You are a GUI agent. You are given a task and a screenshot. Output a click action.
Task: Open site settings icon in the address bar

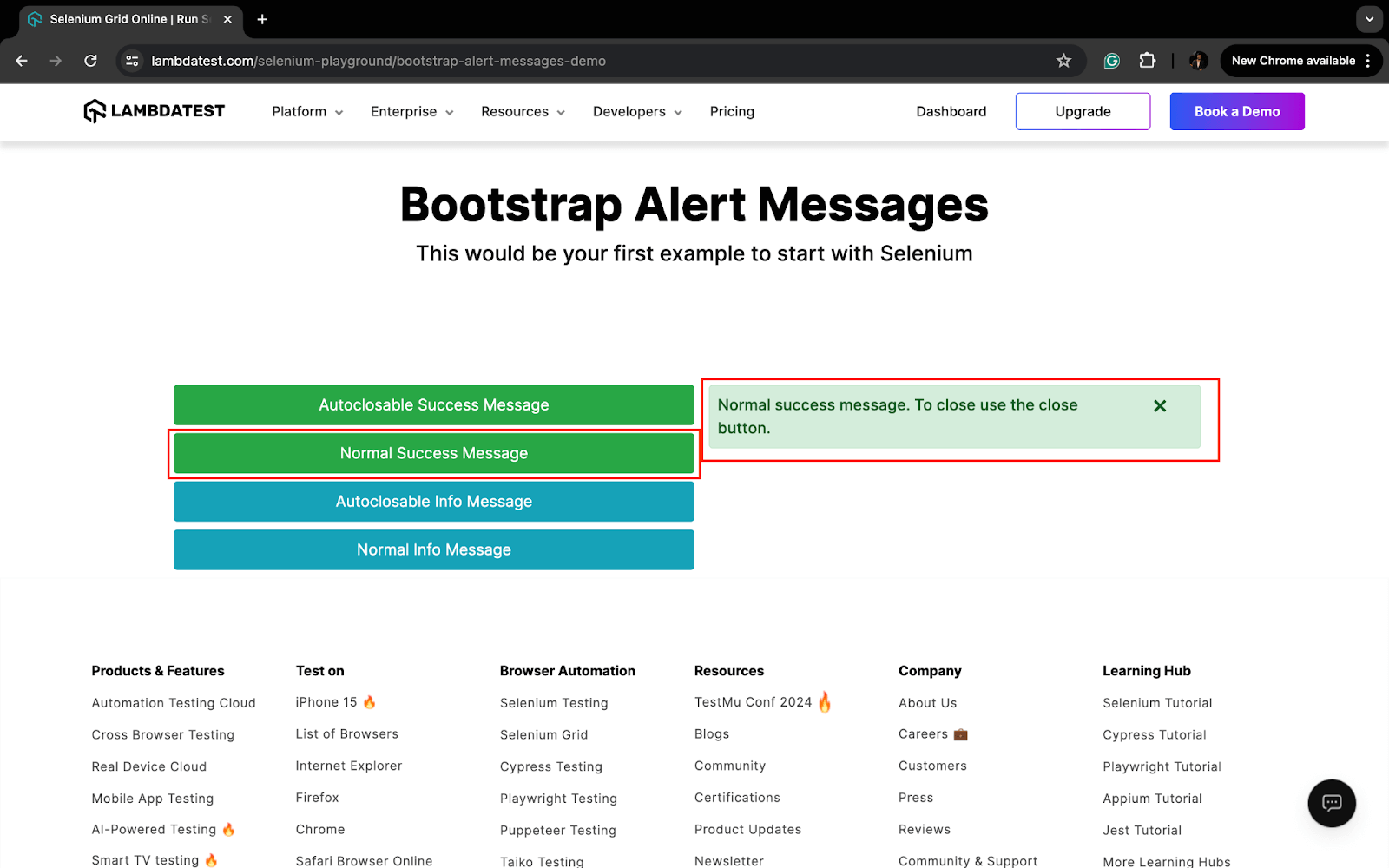pos(132,61)
